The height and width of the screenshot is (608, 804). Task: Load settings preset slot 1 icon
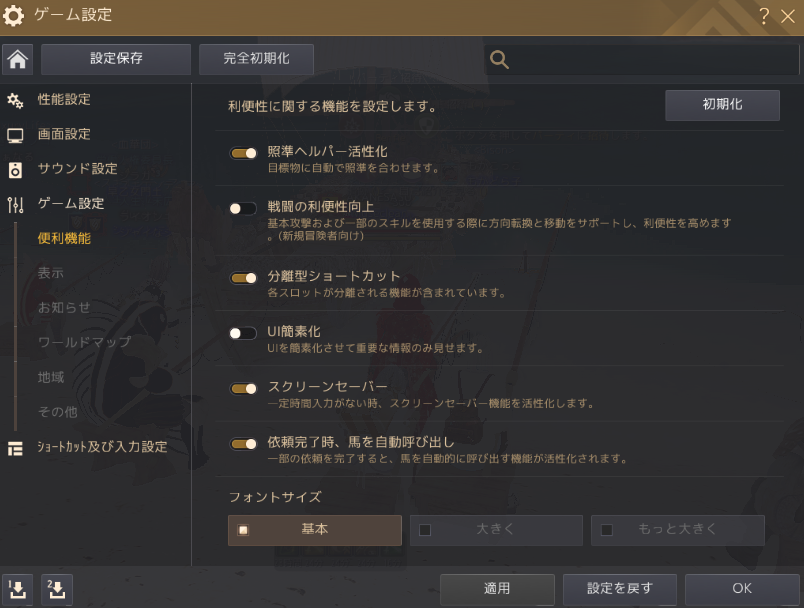coord(17,590)
